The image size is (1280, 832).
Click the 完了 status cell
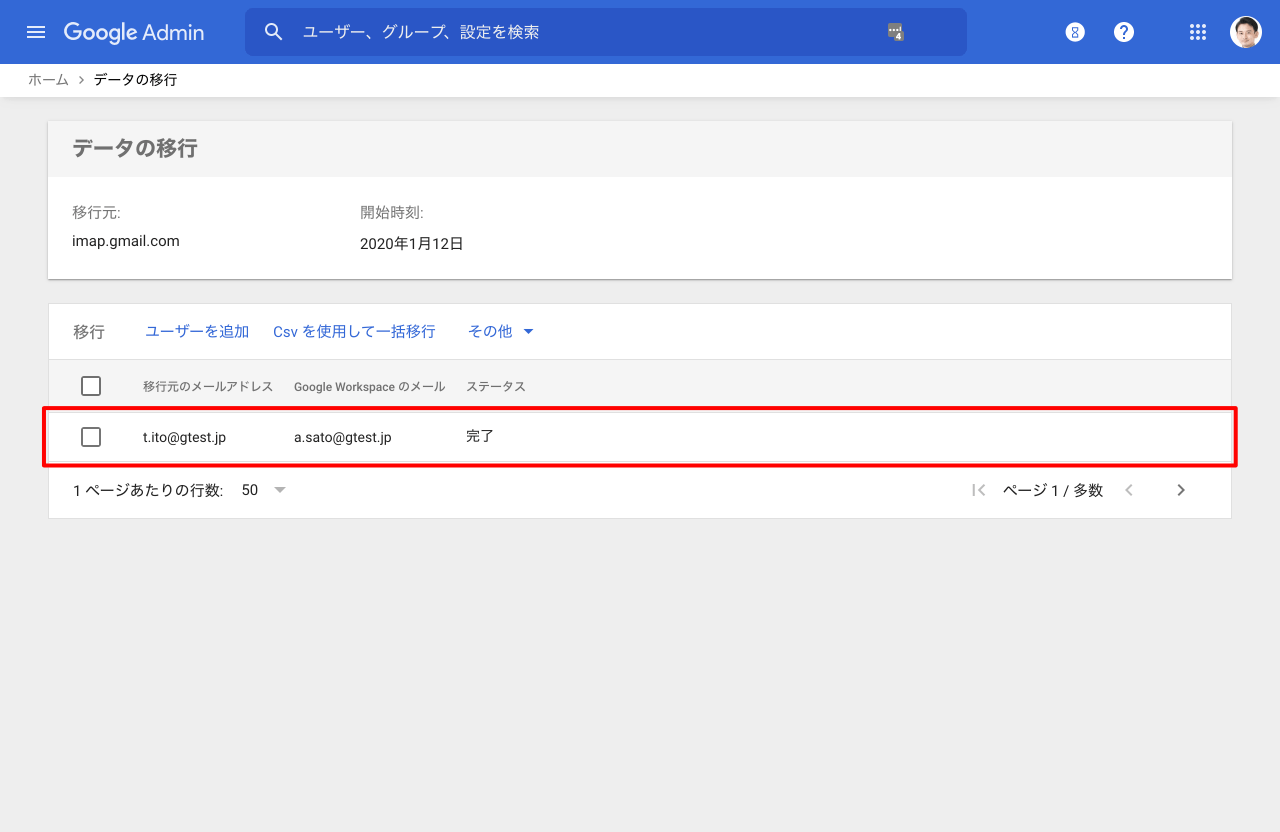tap(480, 437)
